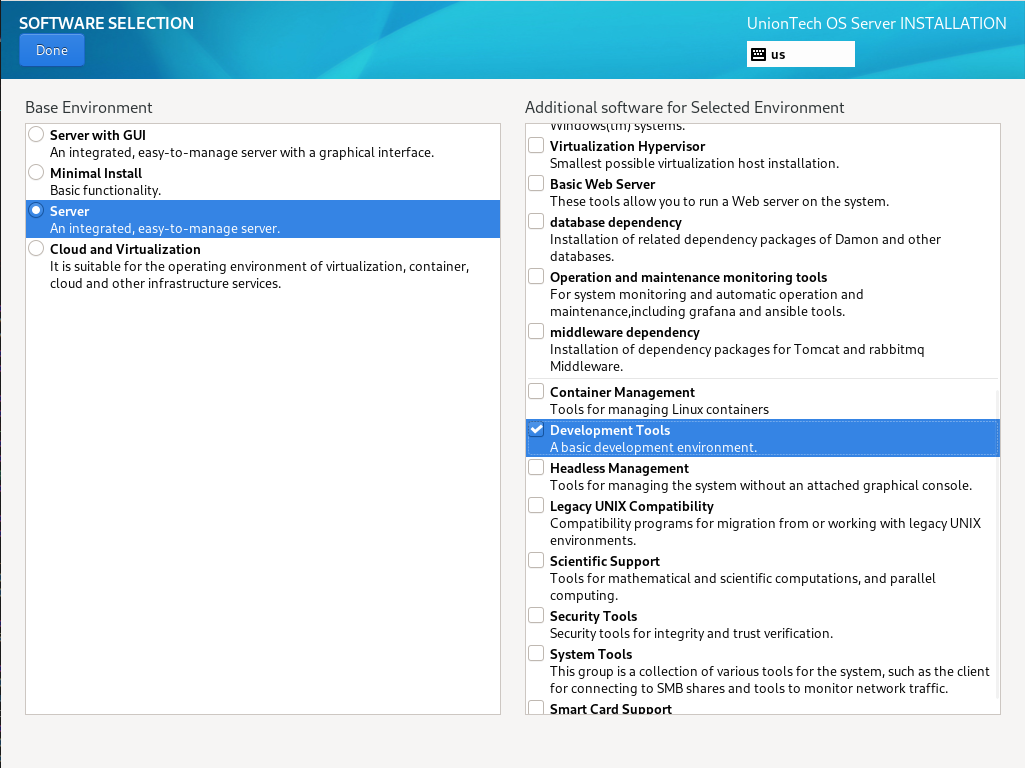Click the 'Smart Card Support' label
Screen dimensions: 1025x768
[611, 709]
